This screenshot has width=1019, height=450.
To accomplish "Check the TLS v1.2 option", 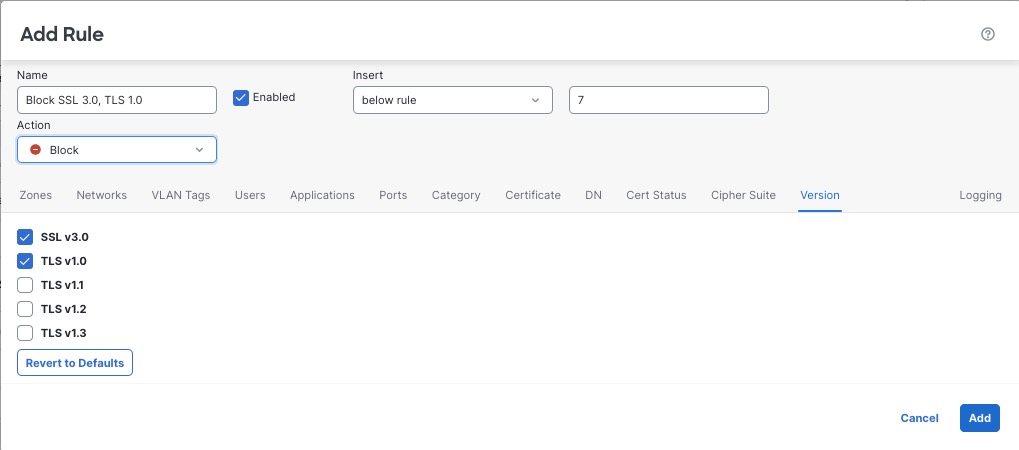I will tap(26, 309).
